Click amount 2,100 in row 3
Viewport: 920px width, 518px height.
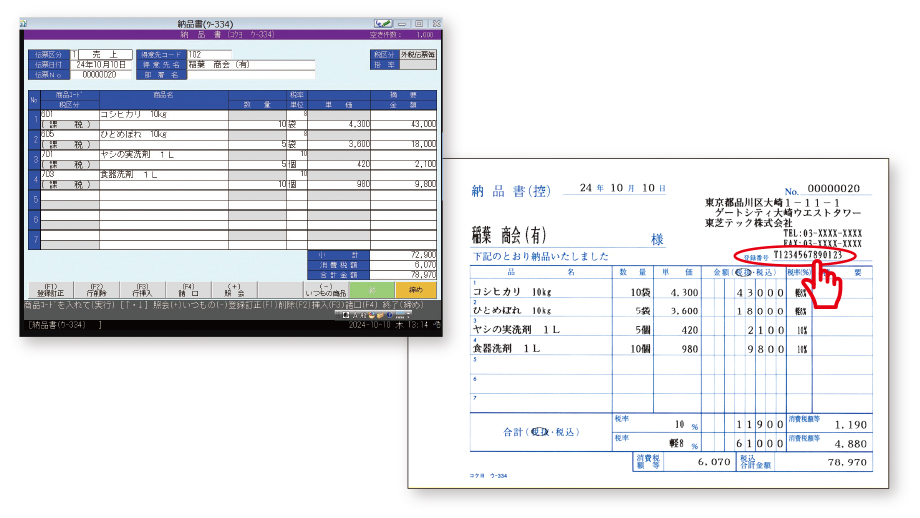[425, 164]
